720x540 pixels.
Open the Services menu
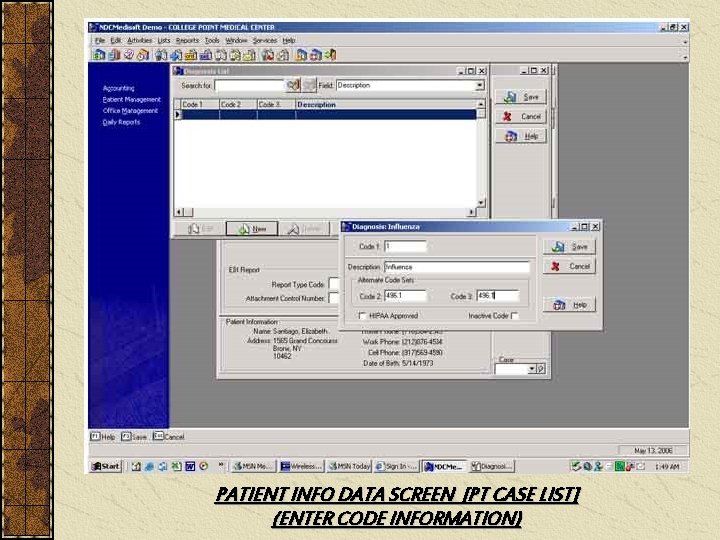pyautogui.click(x=265, y=40)
